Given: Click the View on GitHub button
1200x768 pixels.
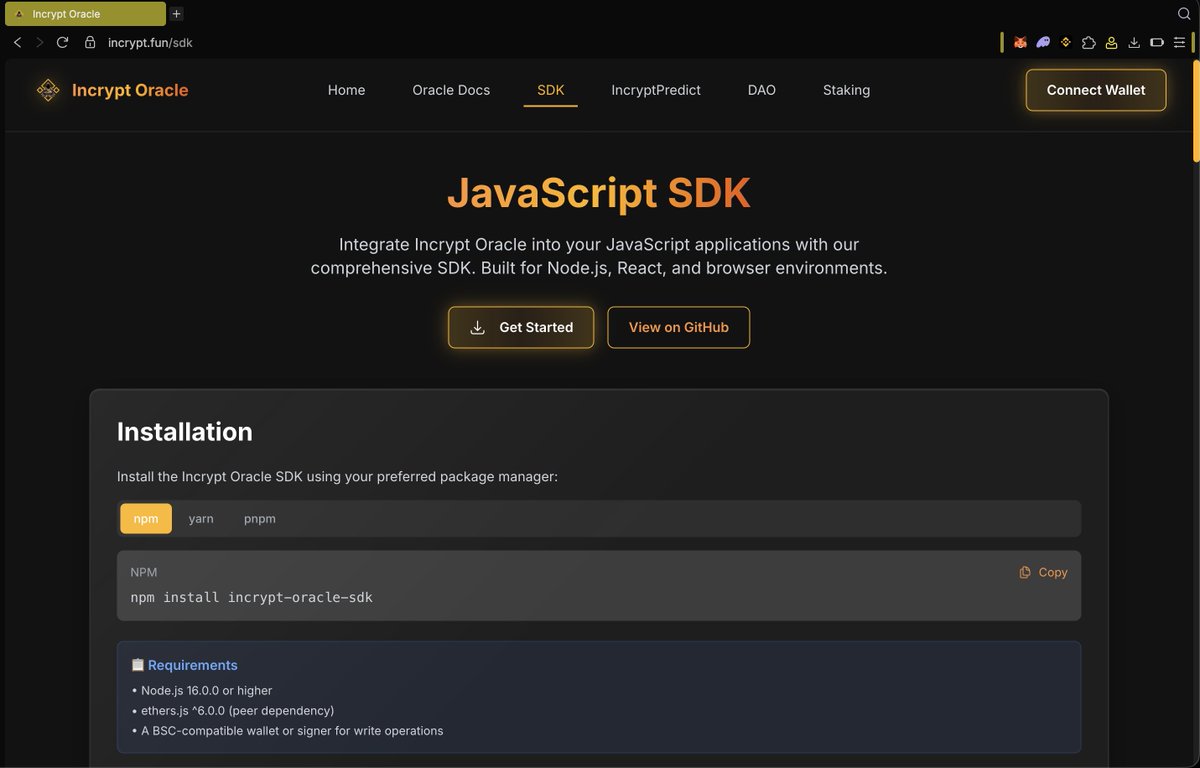Looking at the screenshot, I should tap(679, 327).
